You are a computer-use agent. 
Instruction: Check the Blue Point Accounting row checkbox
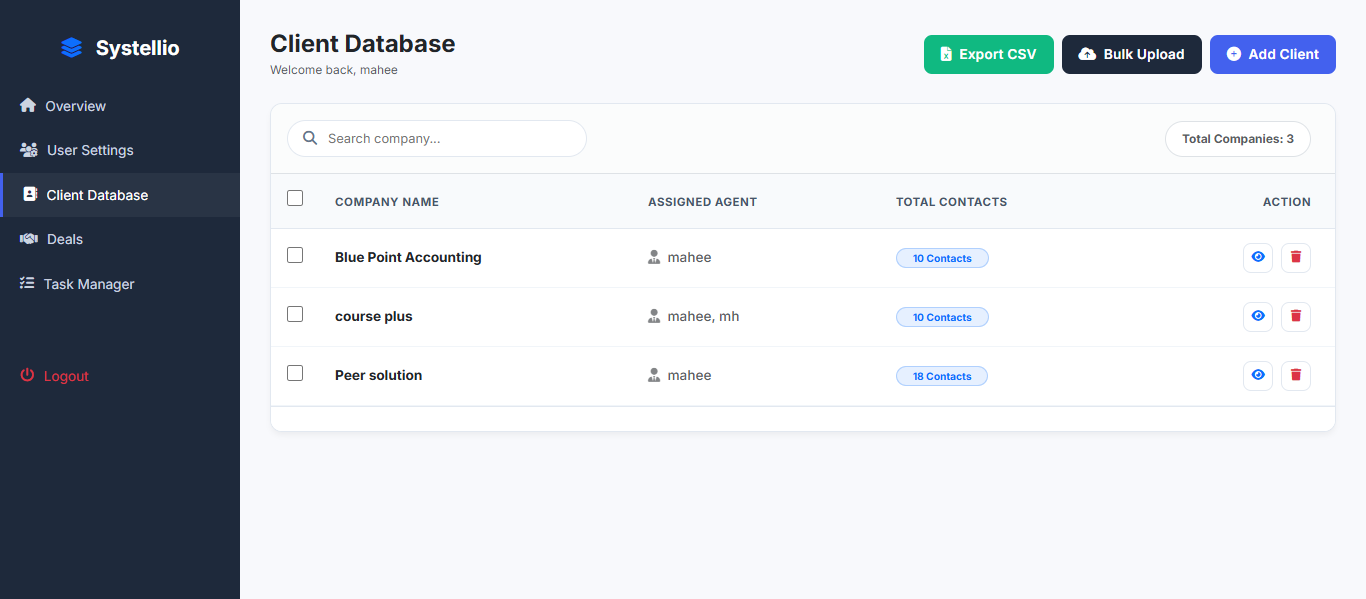click(x=295, y=255)
